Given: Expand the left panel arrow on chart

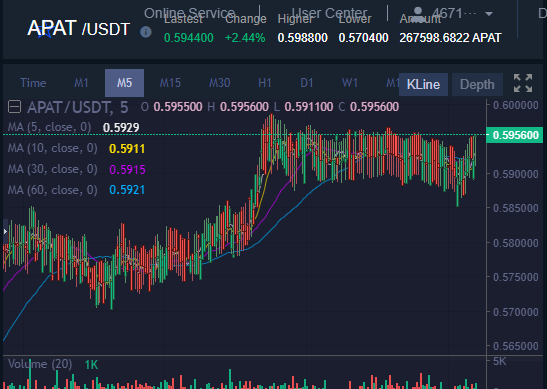Looking at the screenshot, I should point(5,231).
